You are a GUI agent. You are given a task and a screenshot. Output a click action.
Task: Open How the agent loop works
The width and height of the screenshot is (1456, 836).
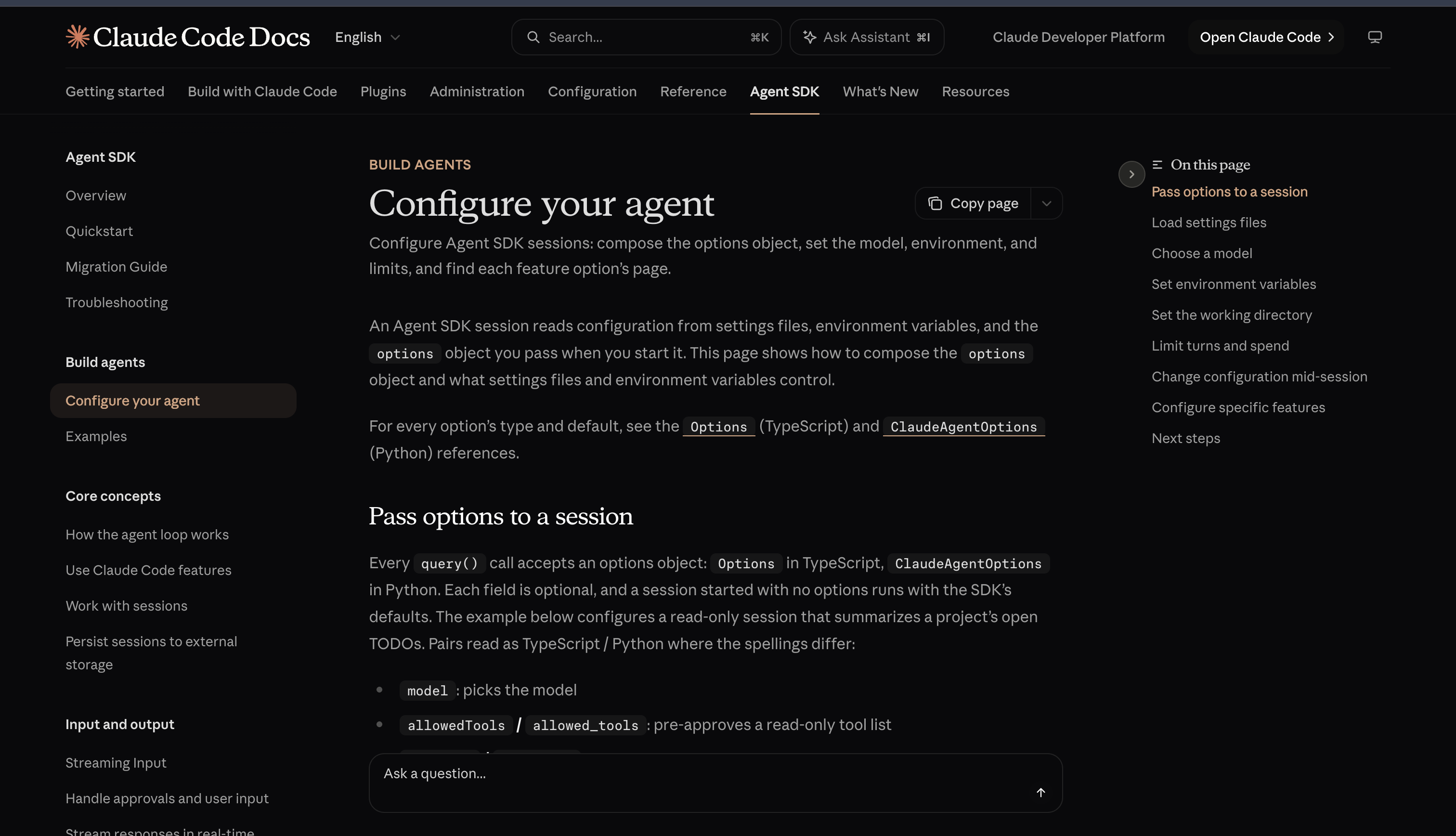coord(147,535)
